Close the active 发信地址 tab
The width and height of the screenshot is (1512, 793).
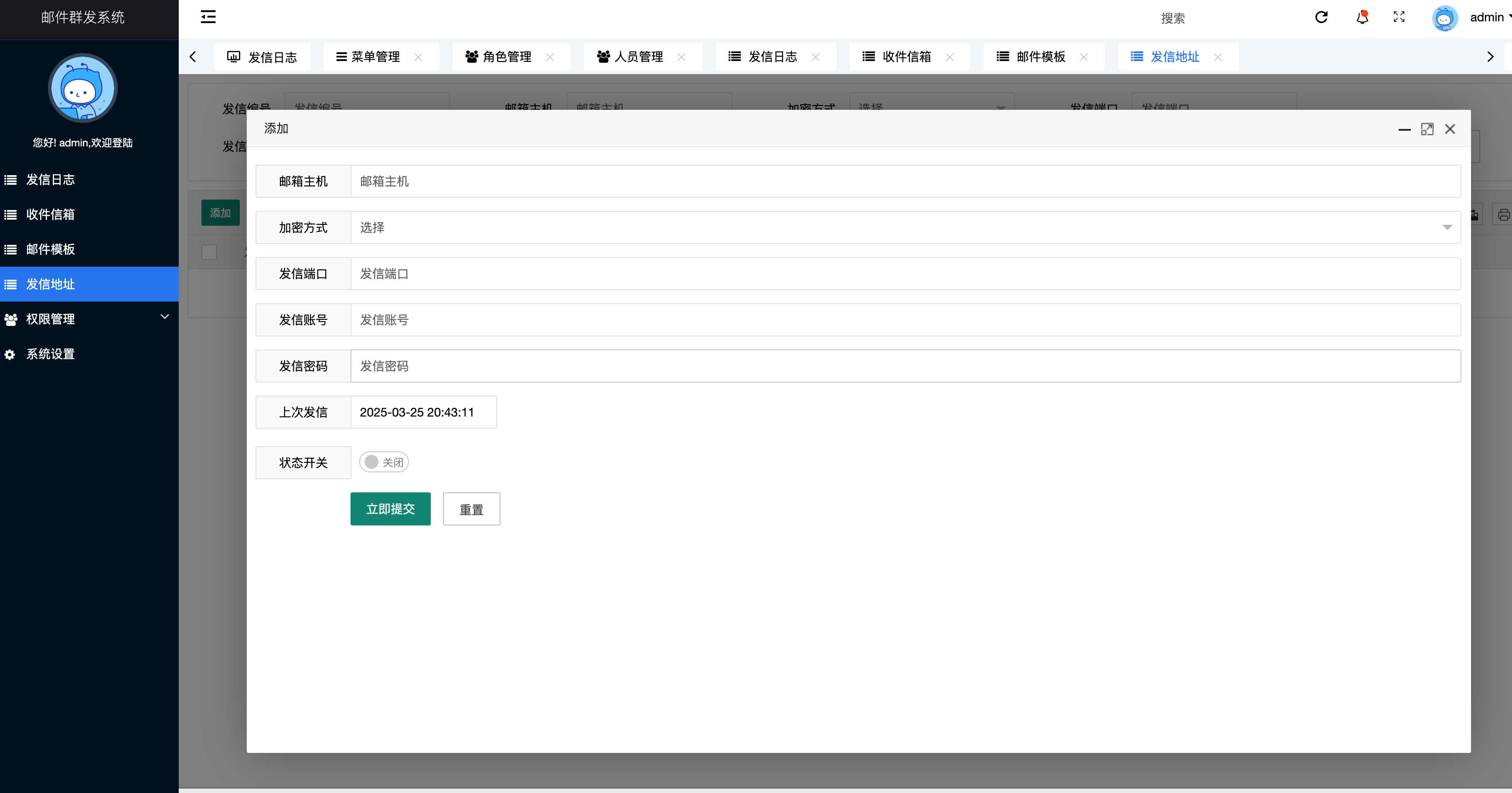coord(1218,57)
